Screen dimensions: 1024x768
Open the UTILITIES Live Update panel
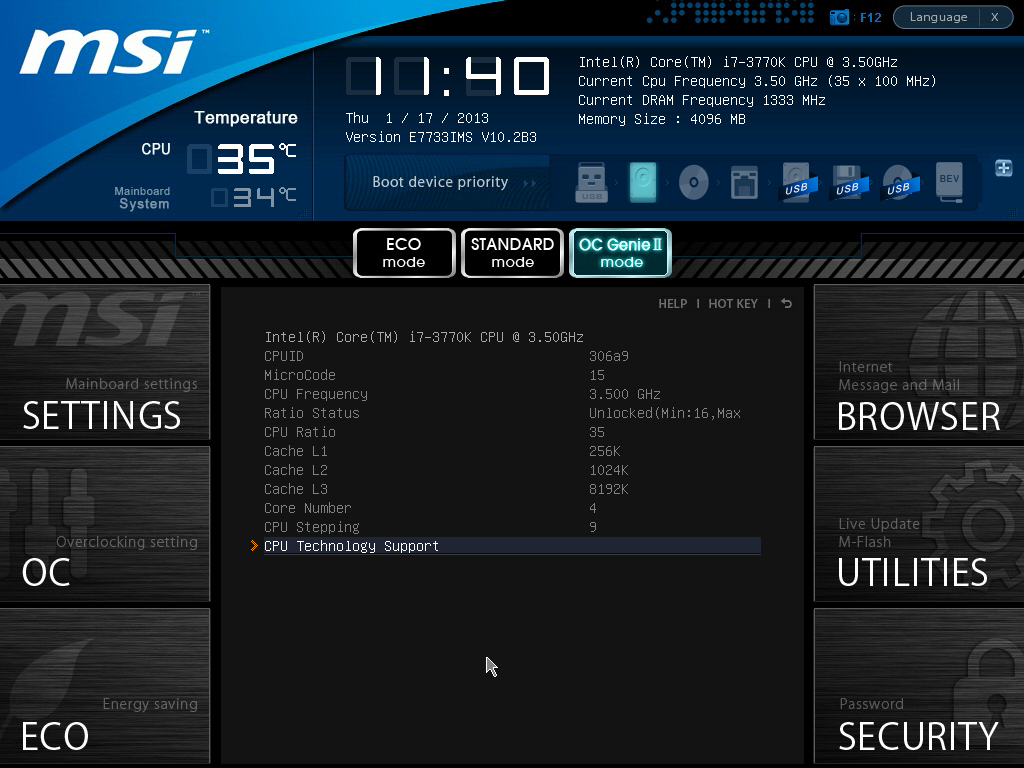point(919,524)
